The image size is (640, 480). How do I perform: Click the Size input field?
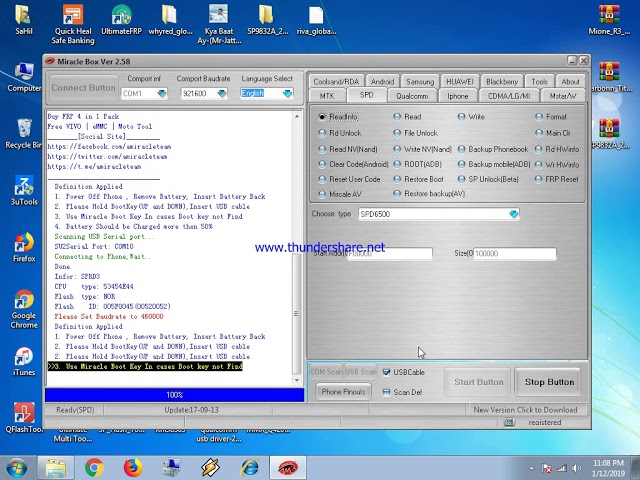click(515, 253)
